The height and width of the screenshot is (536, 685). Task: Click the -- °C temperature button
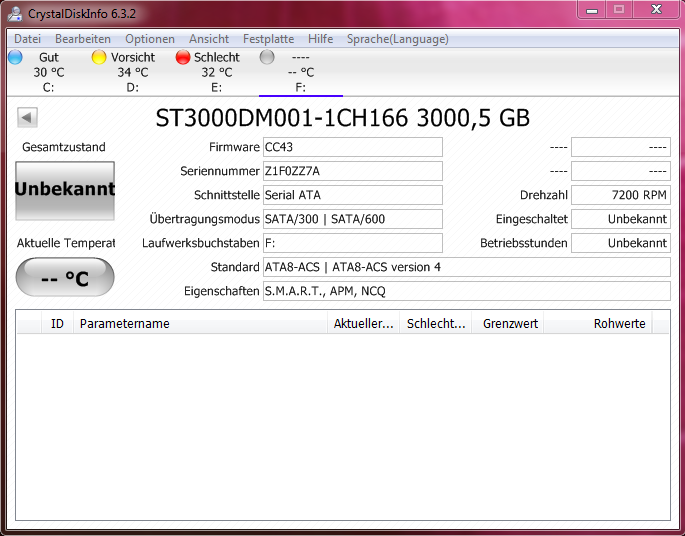pos(65,277)
